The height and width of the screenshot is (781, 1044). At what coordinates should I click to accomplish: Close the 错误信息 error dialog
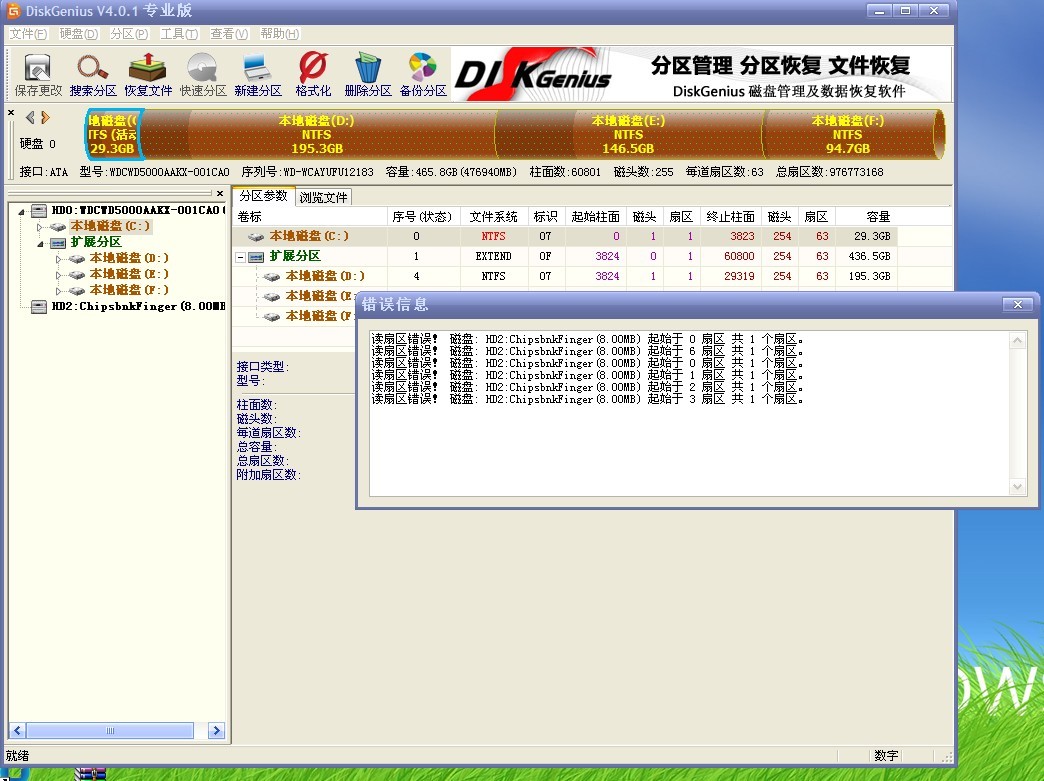[1017, 304]
